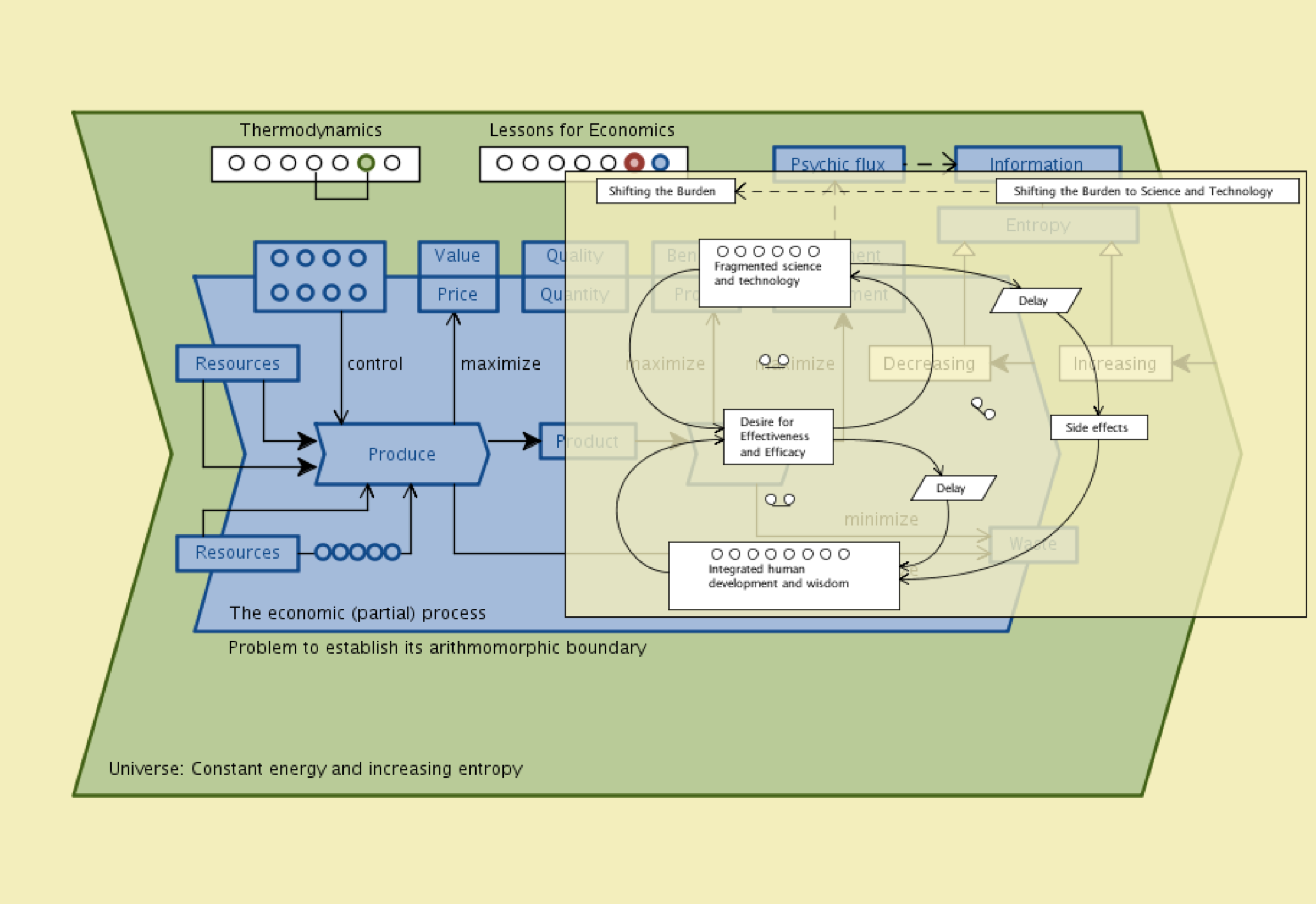This screenshot has height=904, width=1316.
Task: Select Desire for Effectiveness and Efficacy node
Action: click(778, 437)
